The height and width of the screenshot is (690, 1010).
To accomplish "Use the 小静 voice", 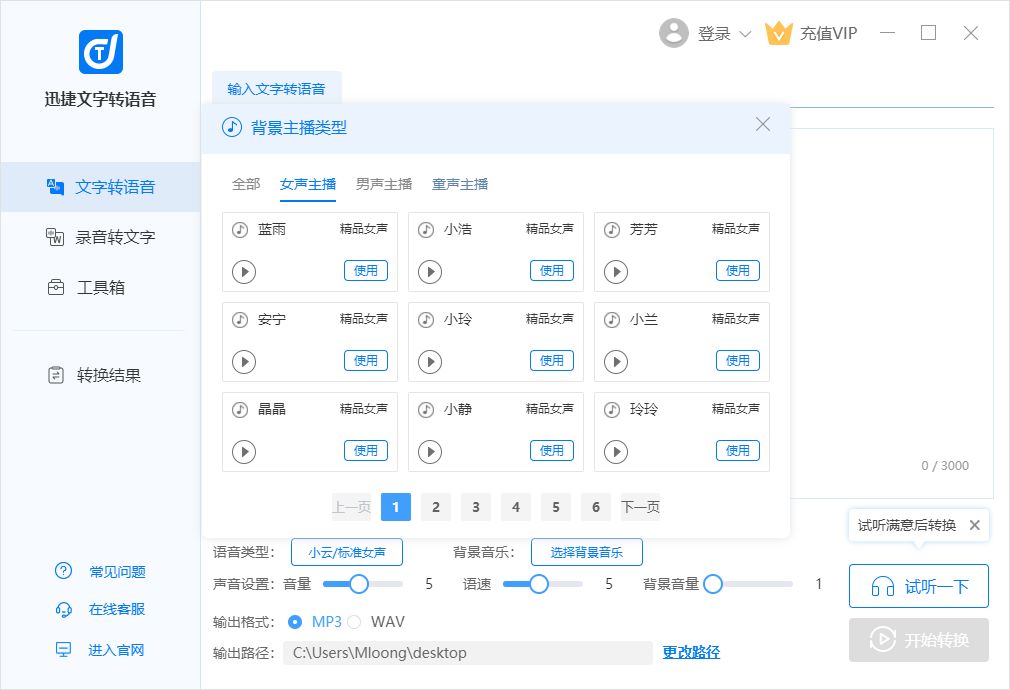I will (552, 451).
